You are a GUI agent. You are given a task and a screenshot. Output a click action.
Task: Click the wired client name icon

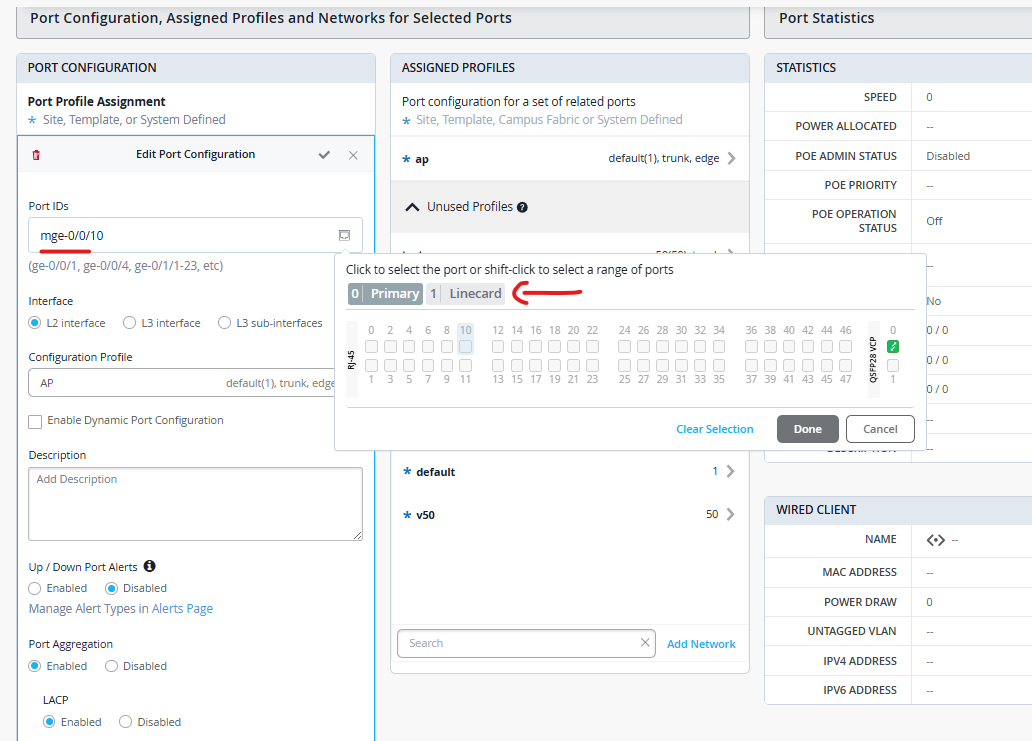[x=935, y=540]
